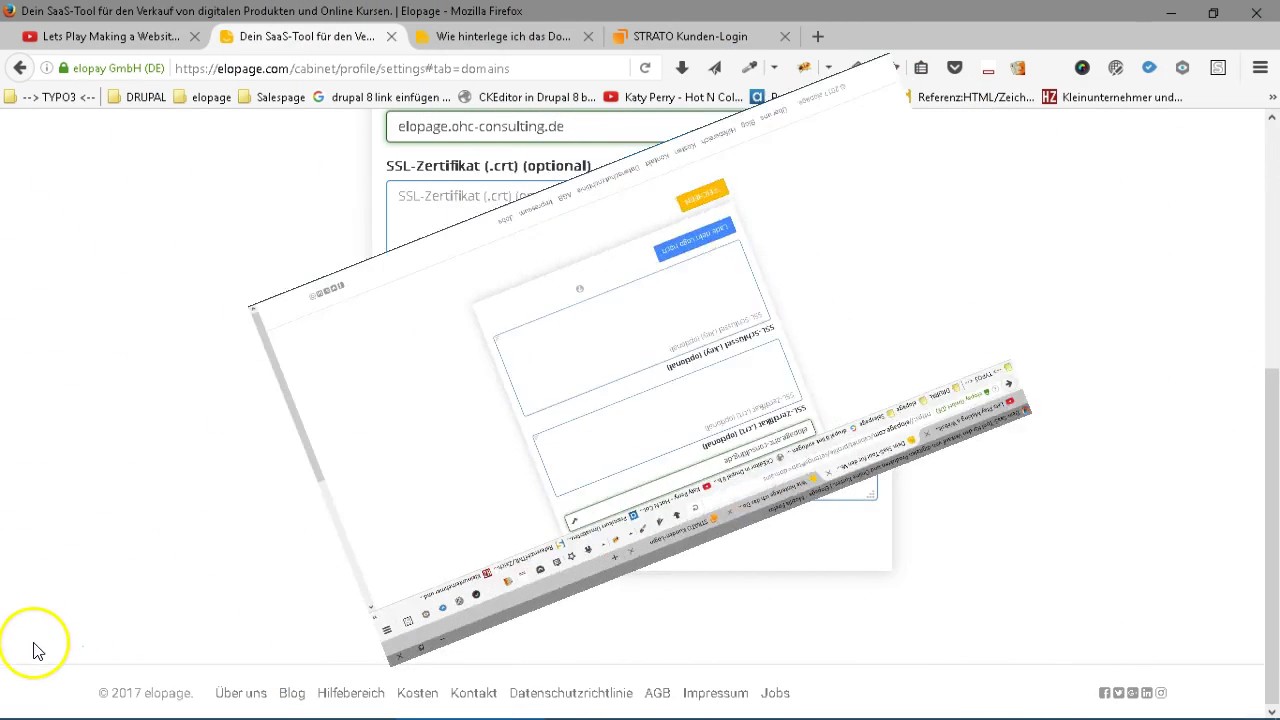The width and height of the screenshot is (1280, 720).
Task: Open the Facebook footer icon
Action: pyautogui.click(x=1105, y=693)
